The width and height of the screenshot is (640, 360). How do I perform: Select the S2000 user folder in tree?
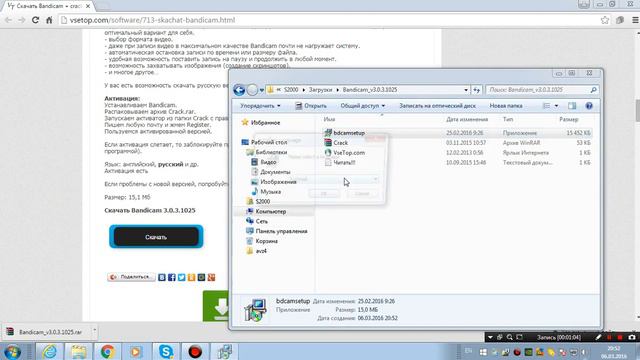[262, 202]
